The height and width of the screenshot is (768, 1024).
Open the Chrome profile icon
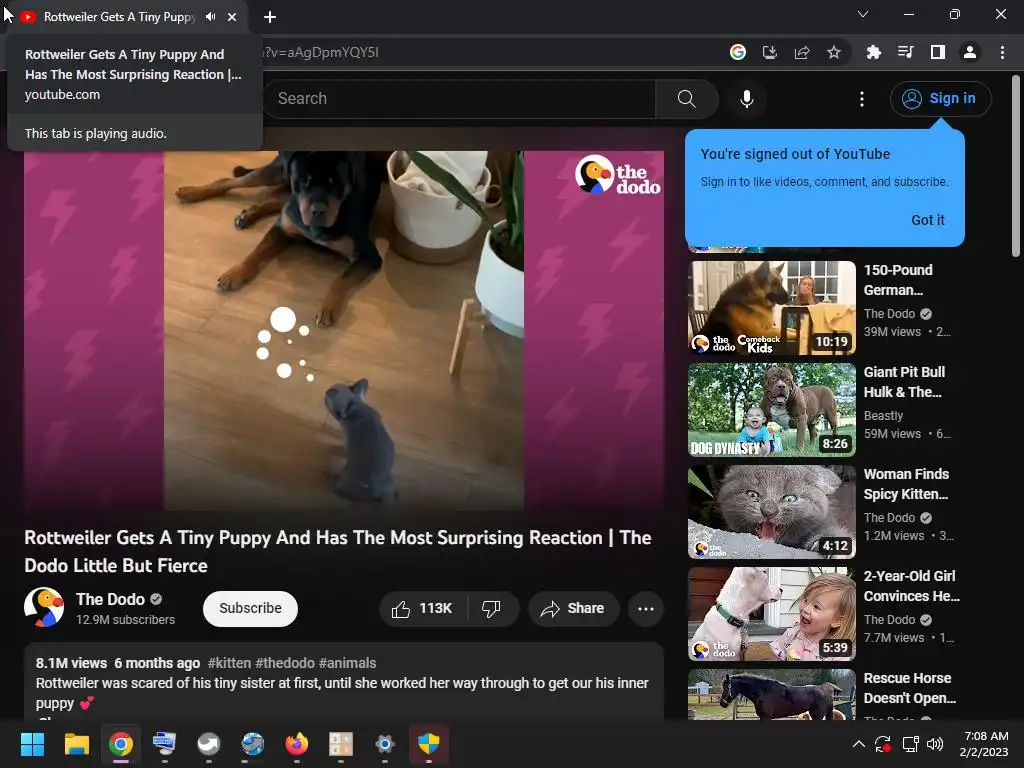point(970,52)
